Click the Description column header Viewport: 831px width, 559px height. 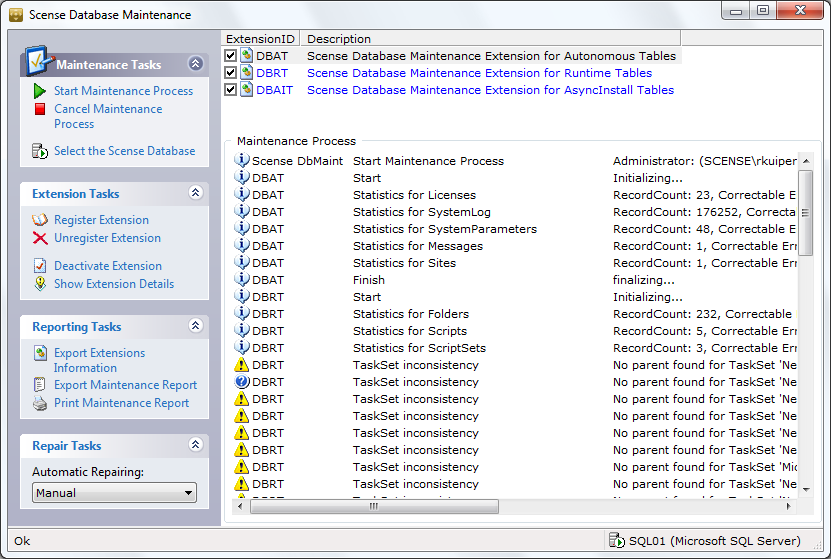(x=490, y=39)
